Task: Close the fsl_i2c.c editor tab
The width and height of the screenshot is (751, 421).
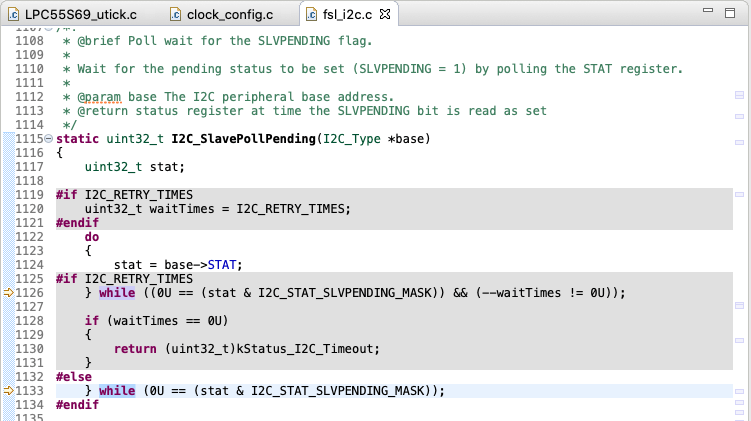Action: (x=386, y=14)
